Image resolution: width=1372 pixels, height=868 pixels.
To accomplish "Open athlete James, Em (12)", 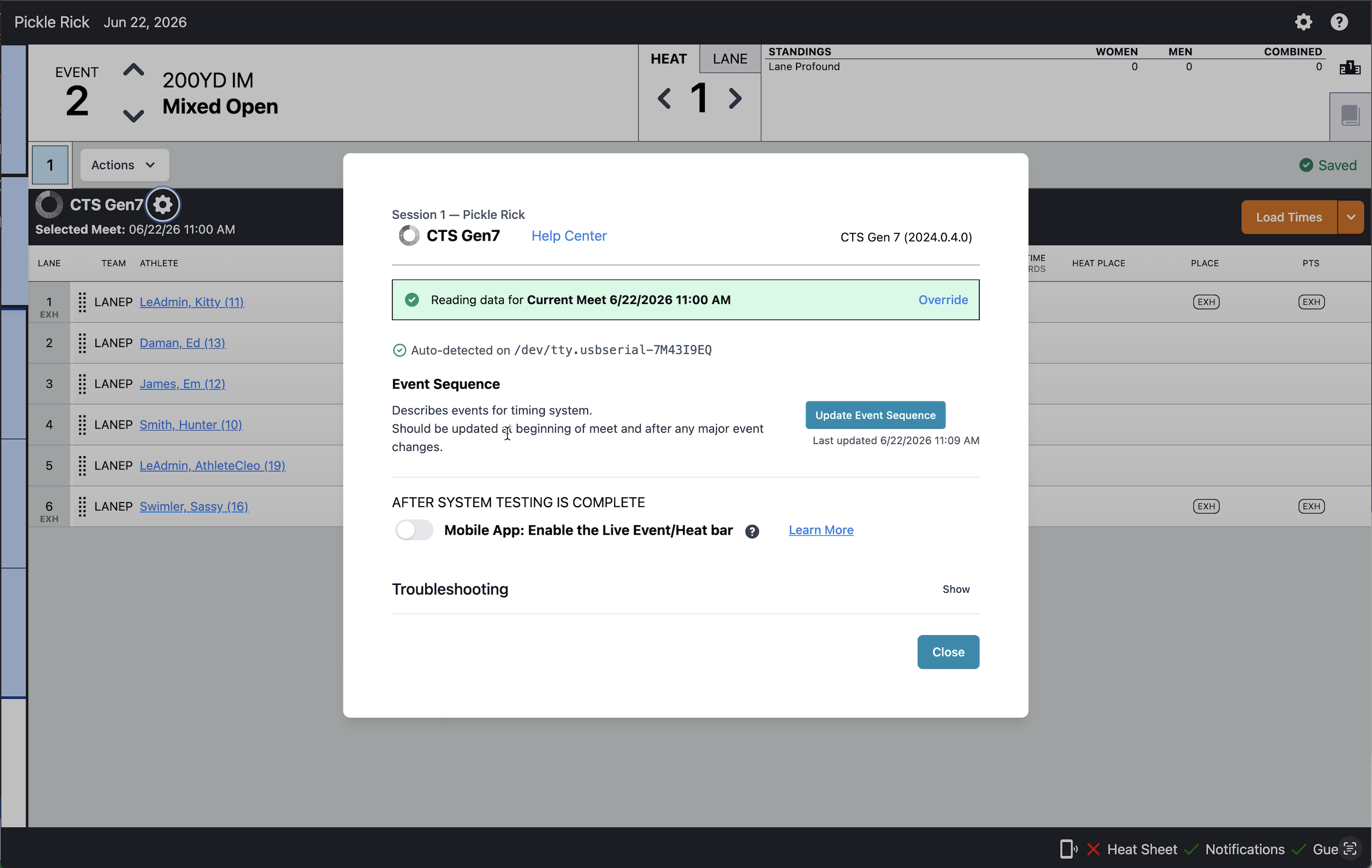I will (x=182, y=384).
